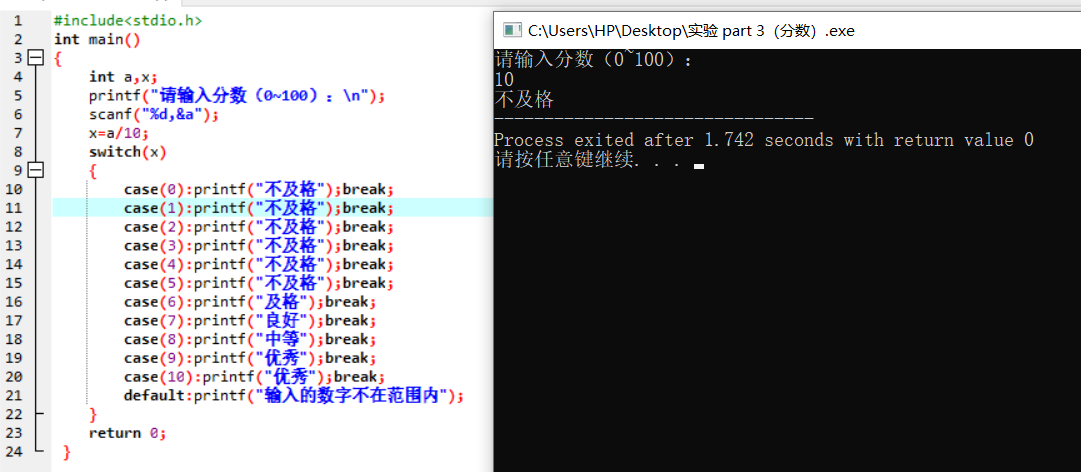
Task: Click the 'case(4)' code line
Action: (x=259, y=264)
